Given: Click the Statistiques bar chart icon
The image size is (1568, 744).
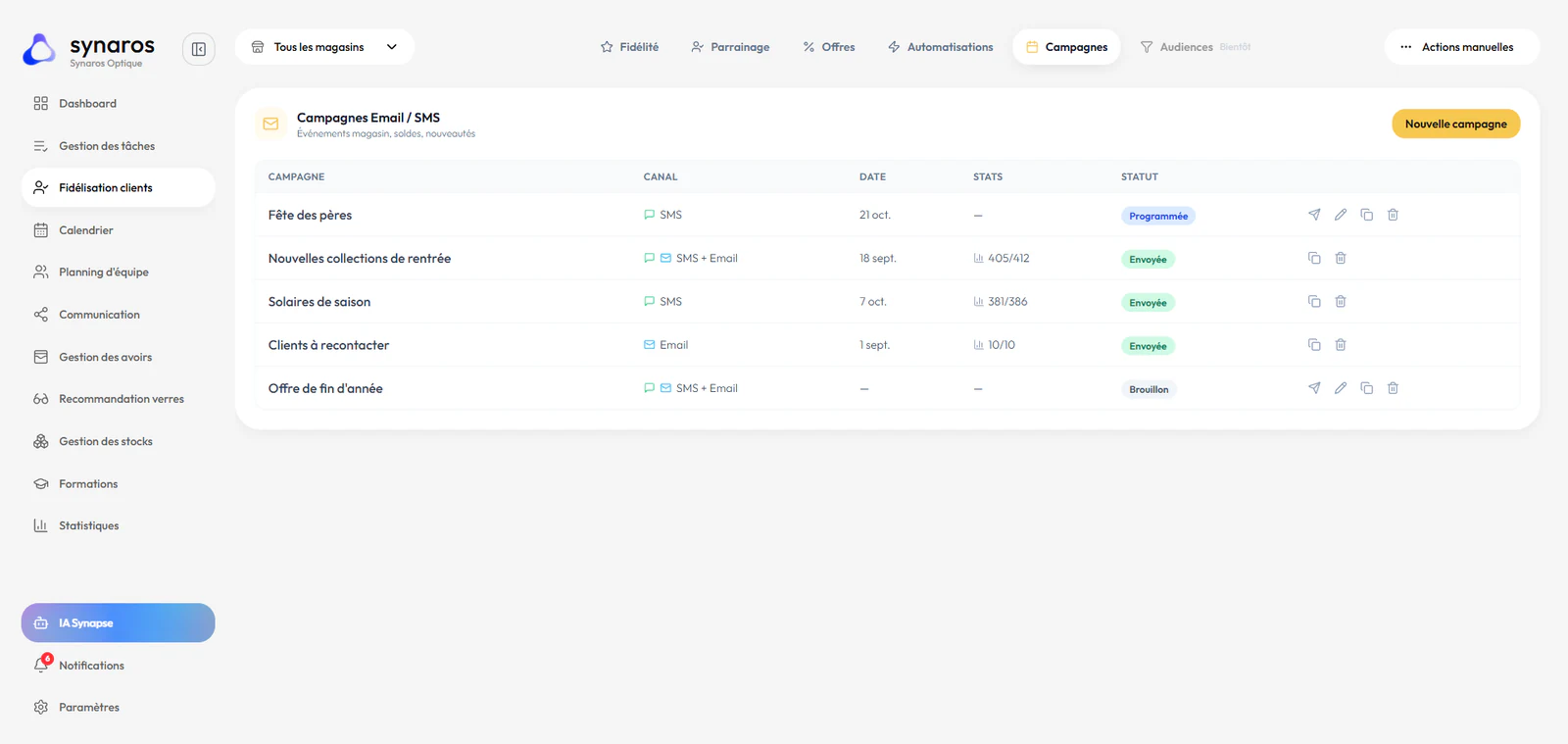Looking at the screenshot, I should click(41, 525).
